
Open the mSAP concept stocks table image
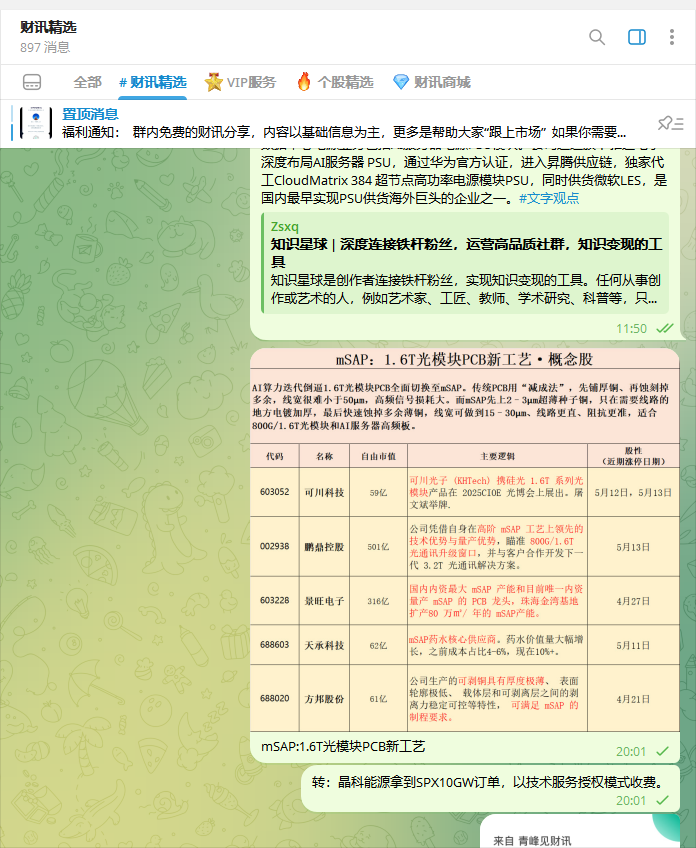pos(465,540)
